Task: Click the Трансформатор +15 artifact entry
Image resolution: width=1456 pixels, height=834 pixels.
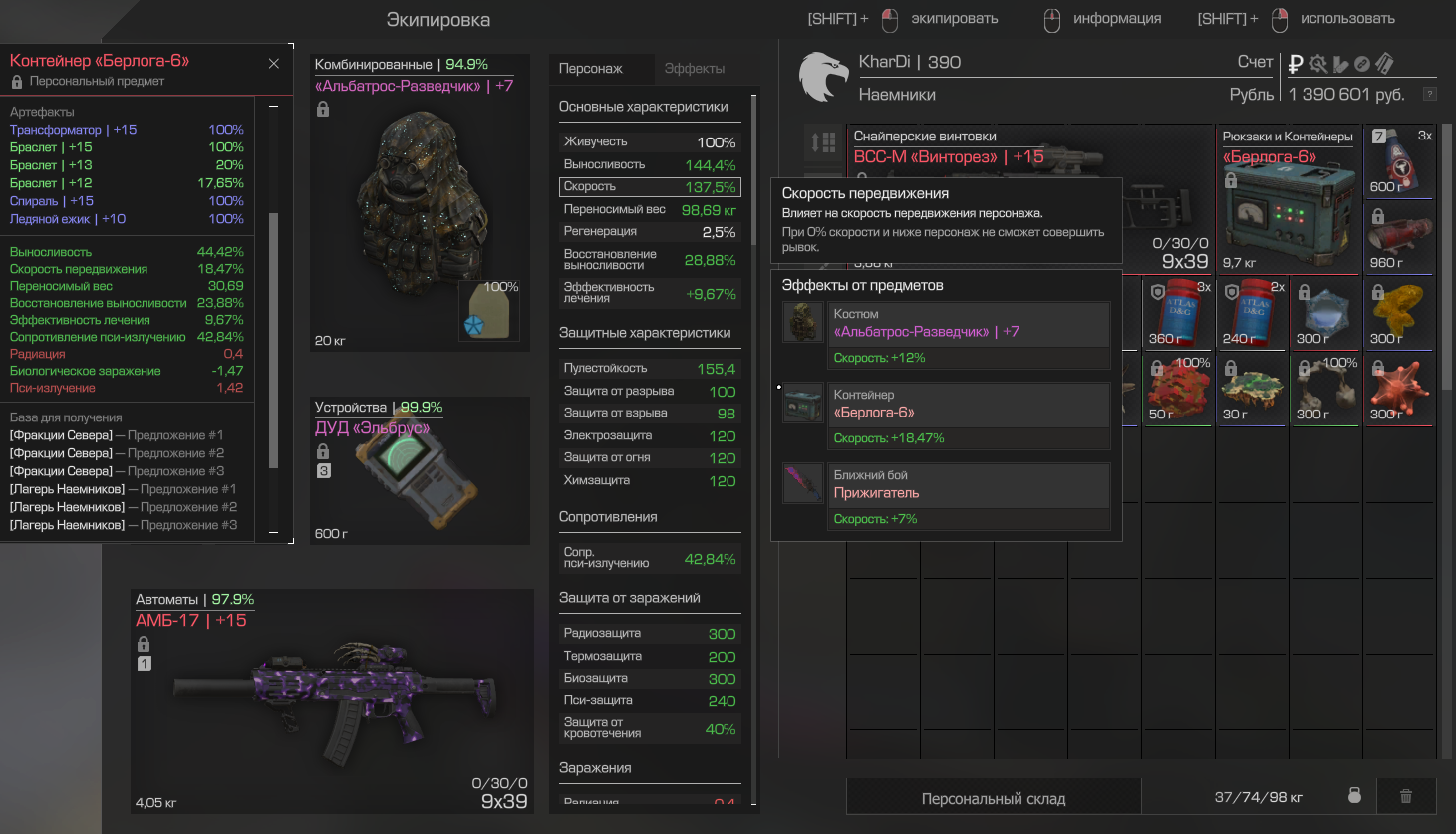Action: pyautogui.click(x=127, y=130)
